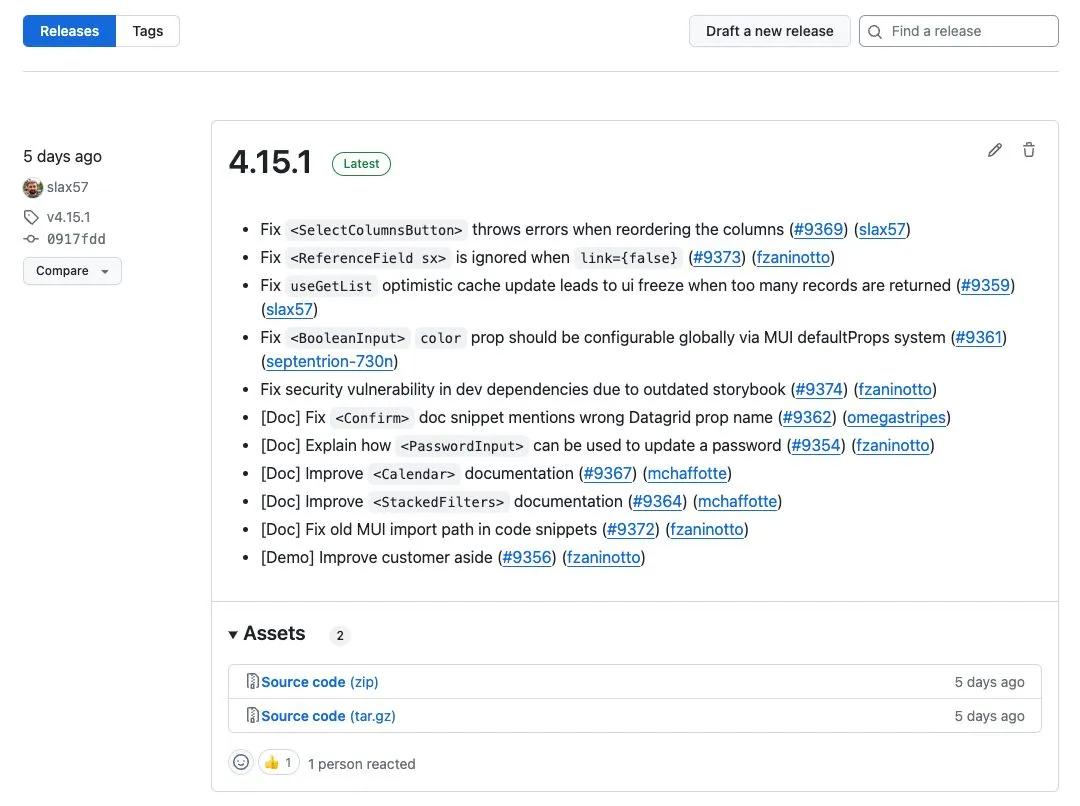Click the zip source code file icon
Image resolution: width=1080 pixels, height=806 pixels.
click(253, 682)
